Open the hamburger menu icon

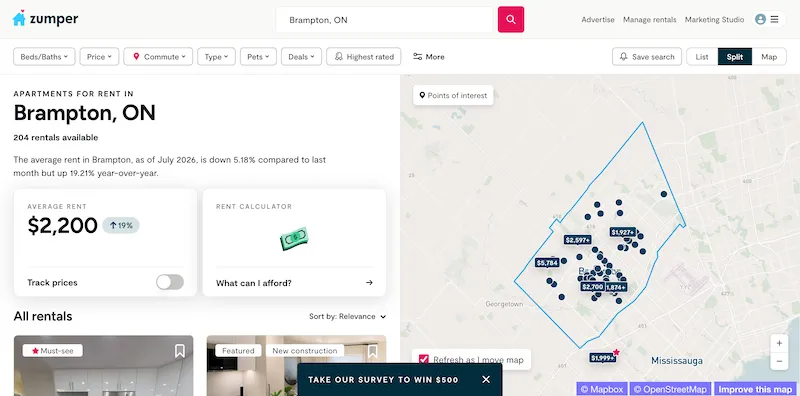tap(774, 19)
